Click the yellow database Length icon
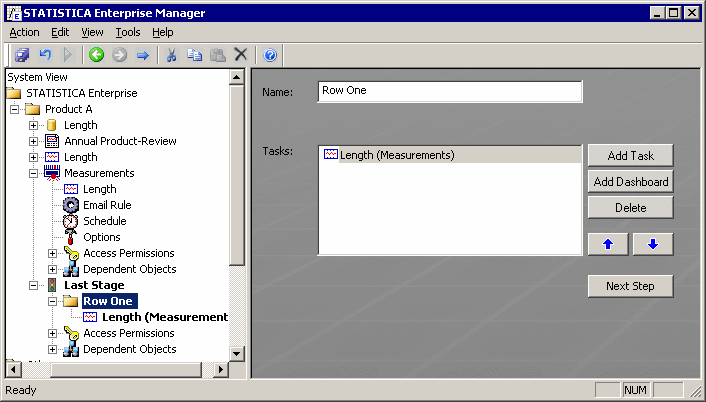706x402 pixels. click(x=52, y=125)
